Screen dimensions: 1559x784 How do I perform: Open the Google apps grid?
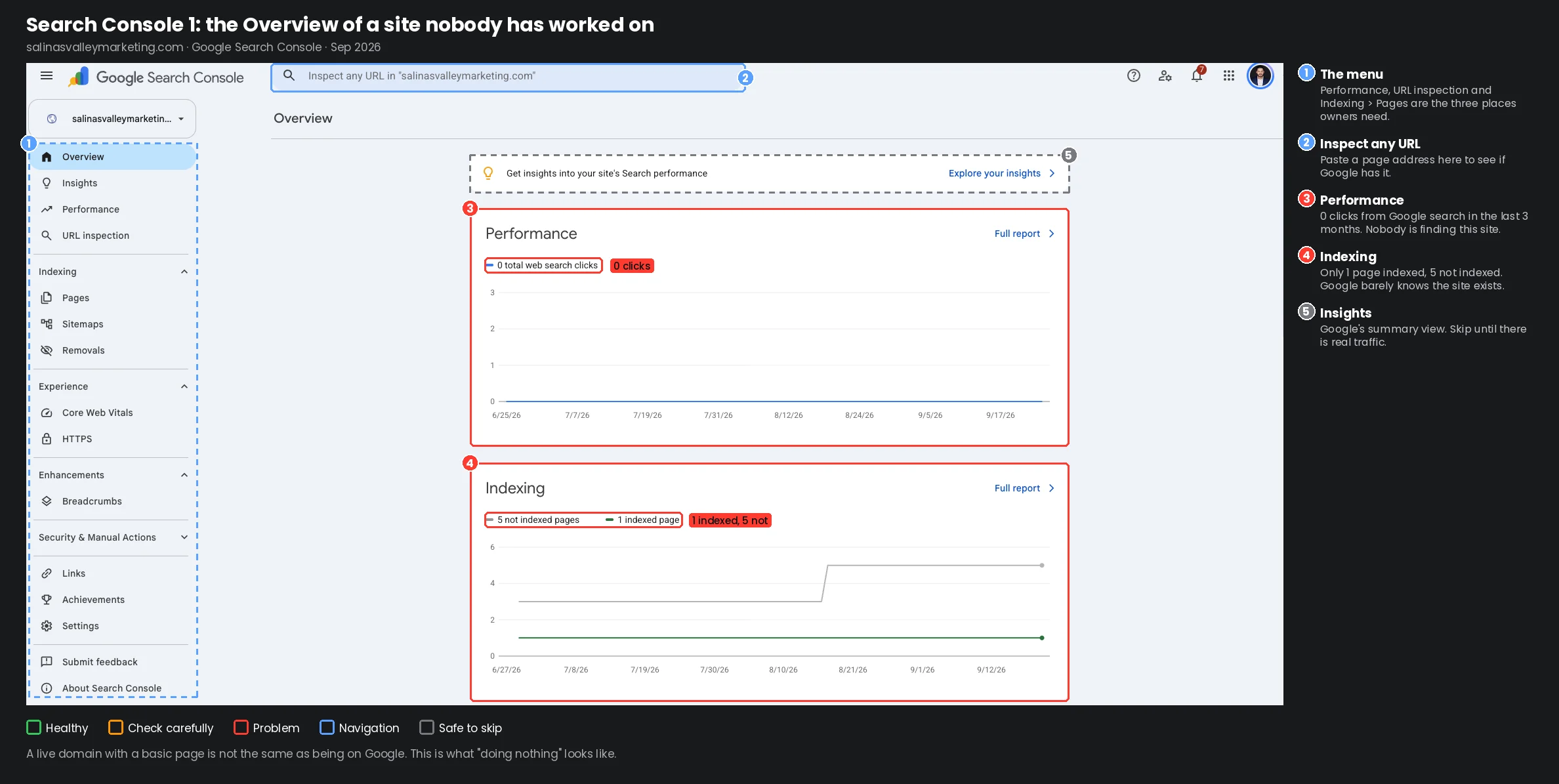click(1229, 76)
